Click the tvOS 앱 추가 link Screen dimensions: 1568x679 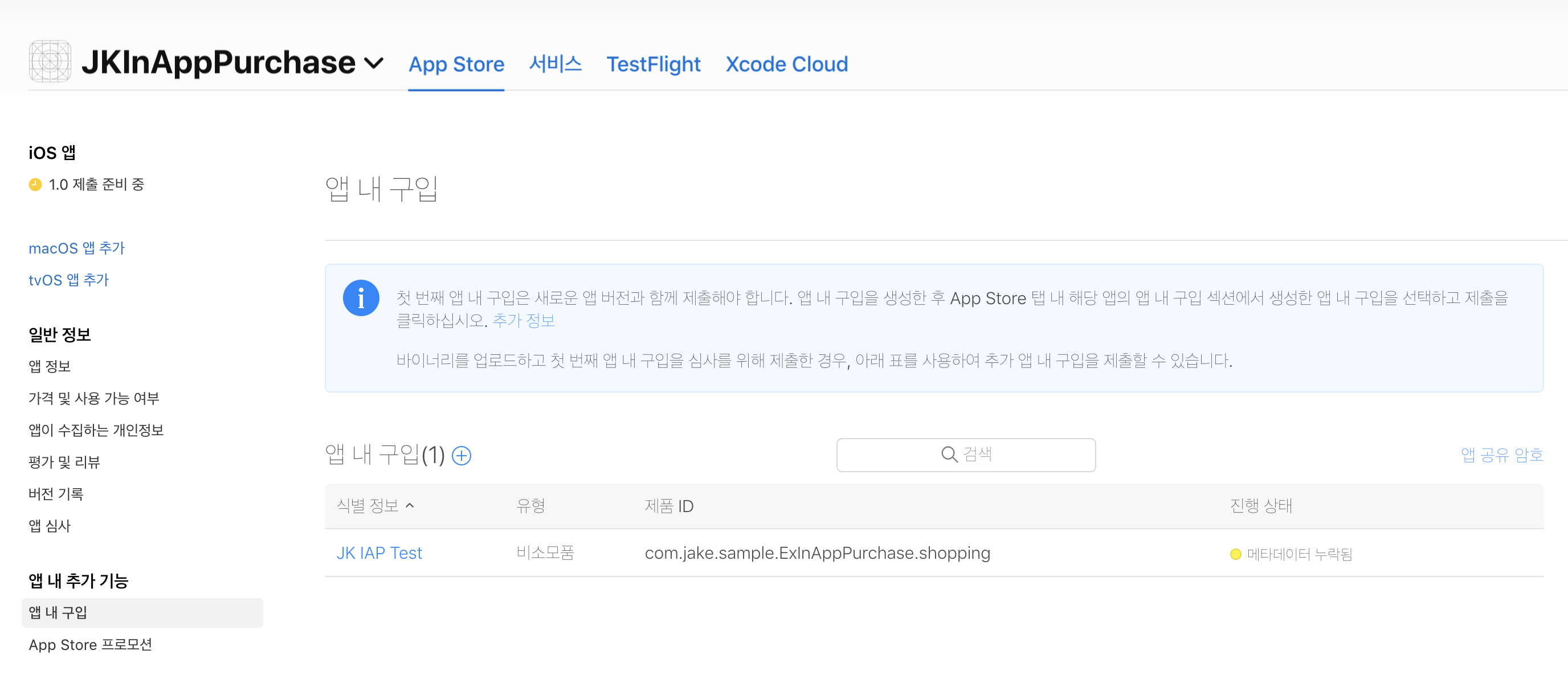click(69, 280)
